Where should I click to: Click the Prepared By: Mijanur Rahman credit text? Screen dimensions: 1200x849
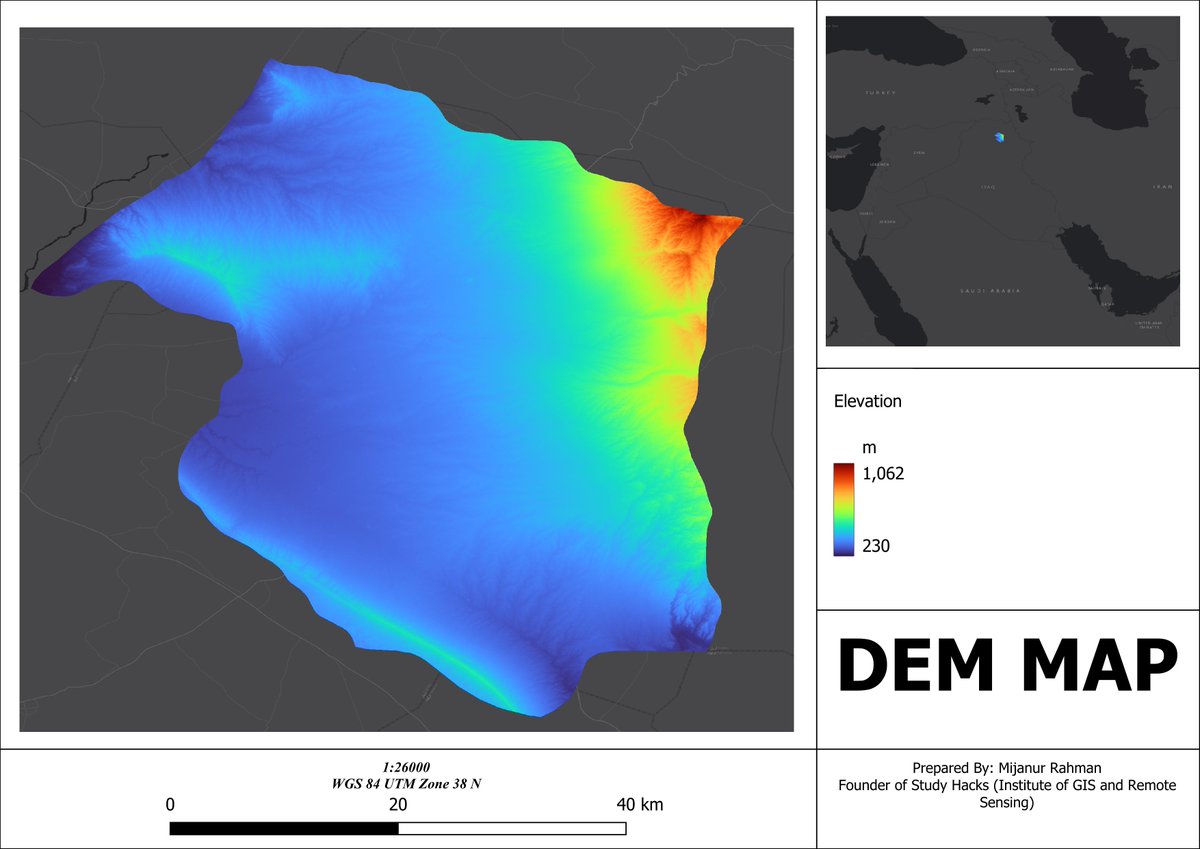coord(1009,766)
